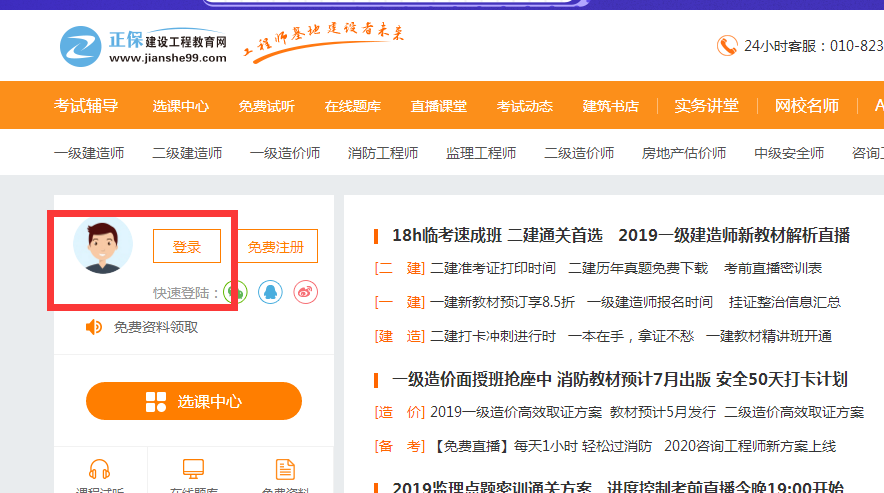This screenshot has width=884, height=493.
Task: Open the 二建准考证打印时间 news link
Action: pyautogui.click(x=492, y=268)
